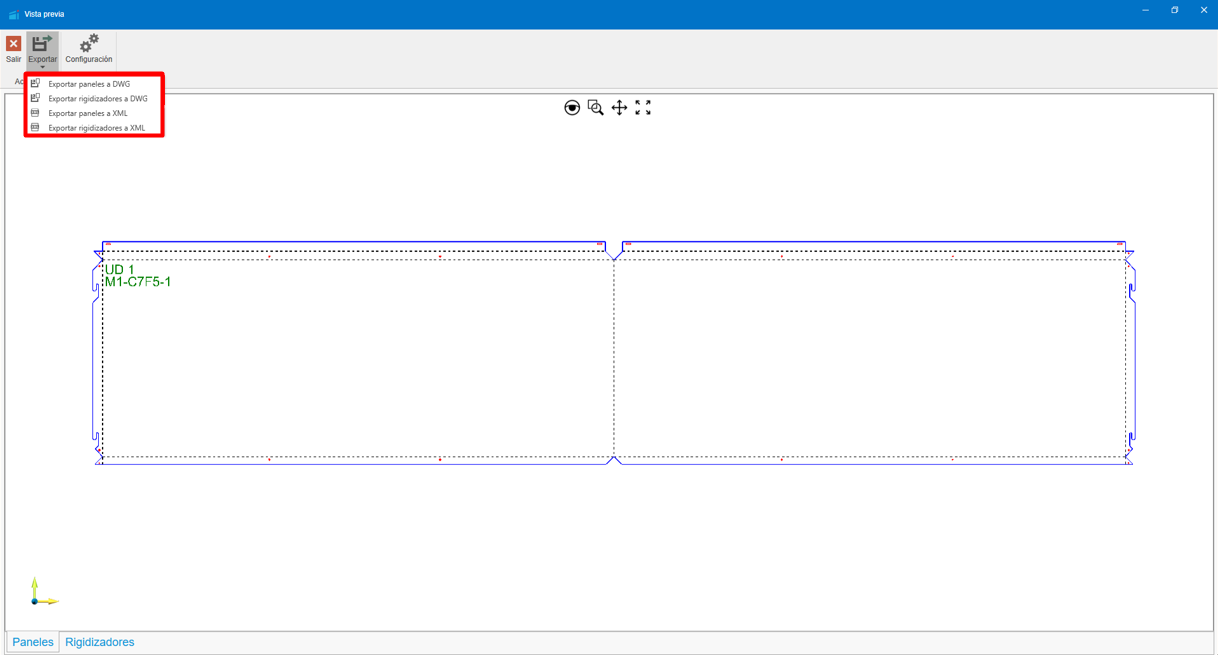Screen dimensions: 1218x655
Task: Close the Vista previa window
Action: [x=1203, y=10]
